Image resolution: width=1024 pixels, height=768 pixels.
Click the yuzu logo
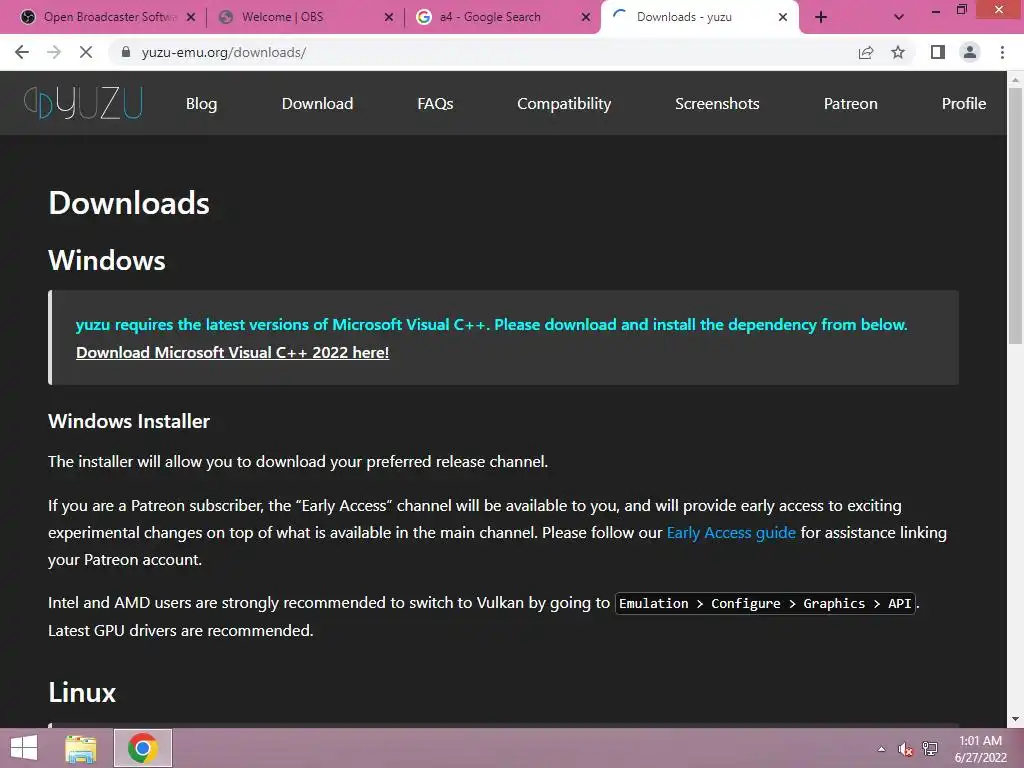click(83, 103)
